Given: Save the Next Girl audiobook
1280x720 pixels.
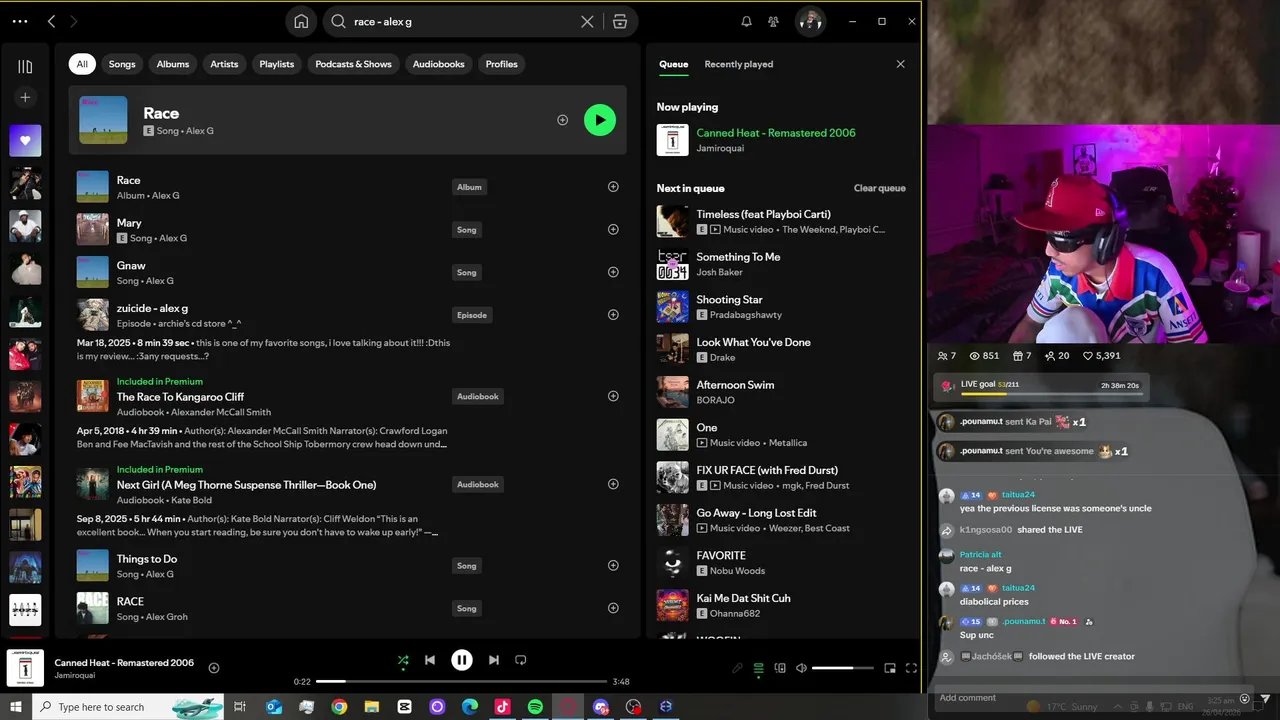Looking at the screenshot, I should click(x=613, y=484).
